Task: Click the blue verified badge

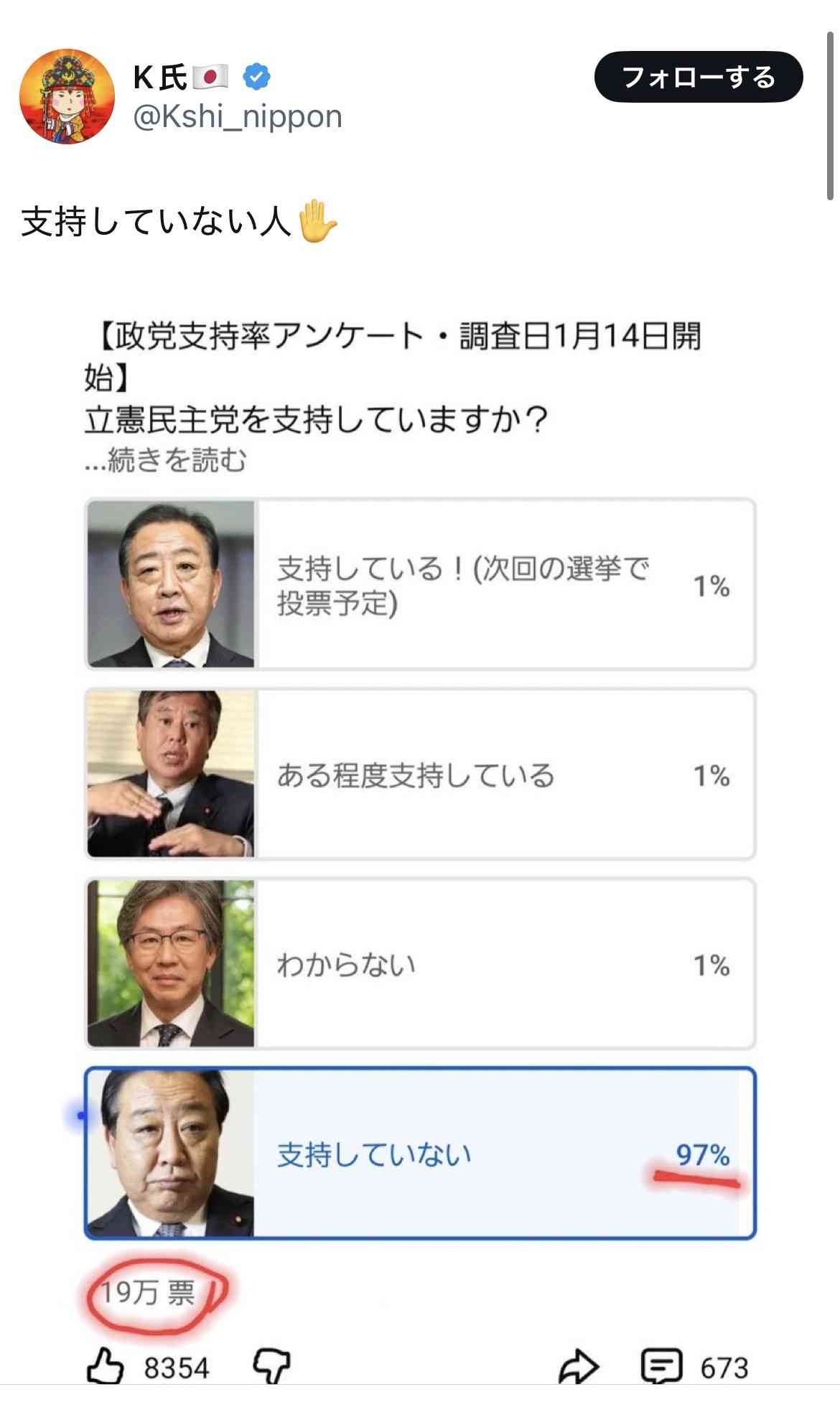Action: coord(256,77)
